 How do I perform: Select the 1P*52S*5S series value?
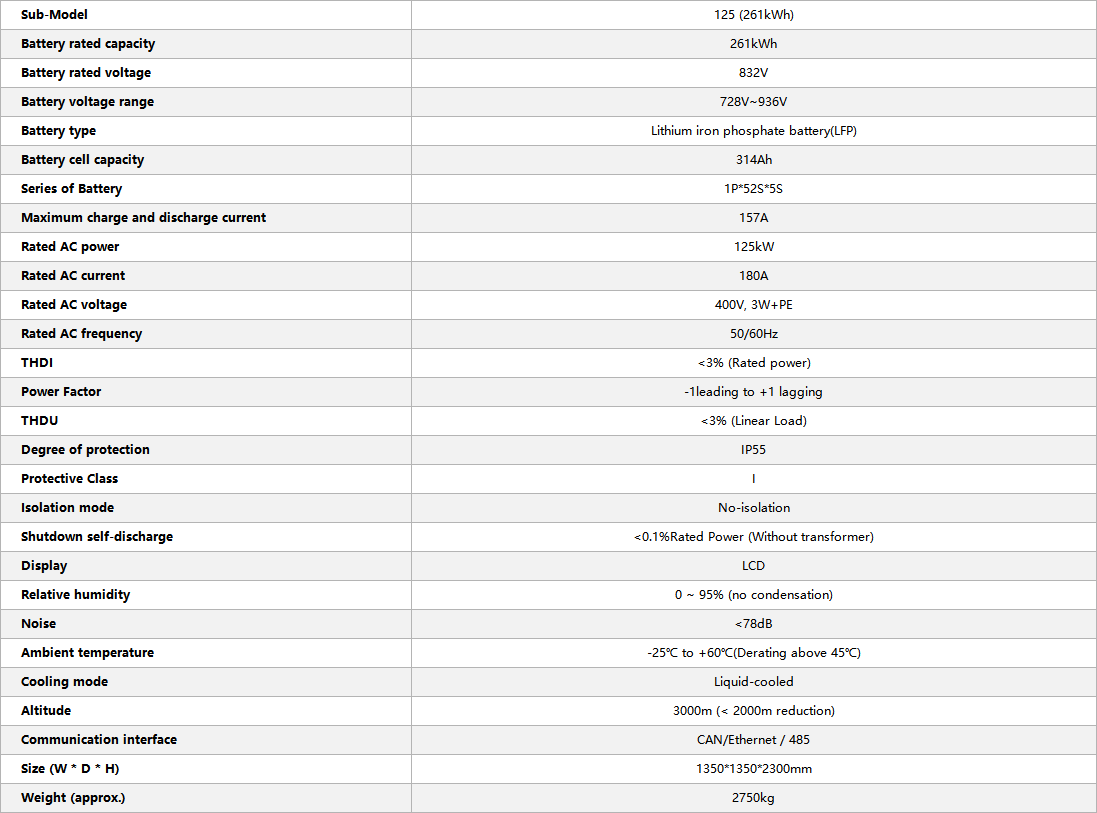point(753,189)
